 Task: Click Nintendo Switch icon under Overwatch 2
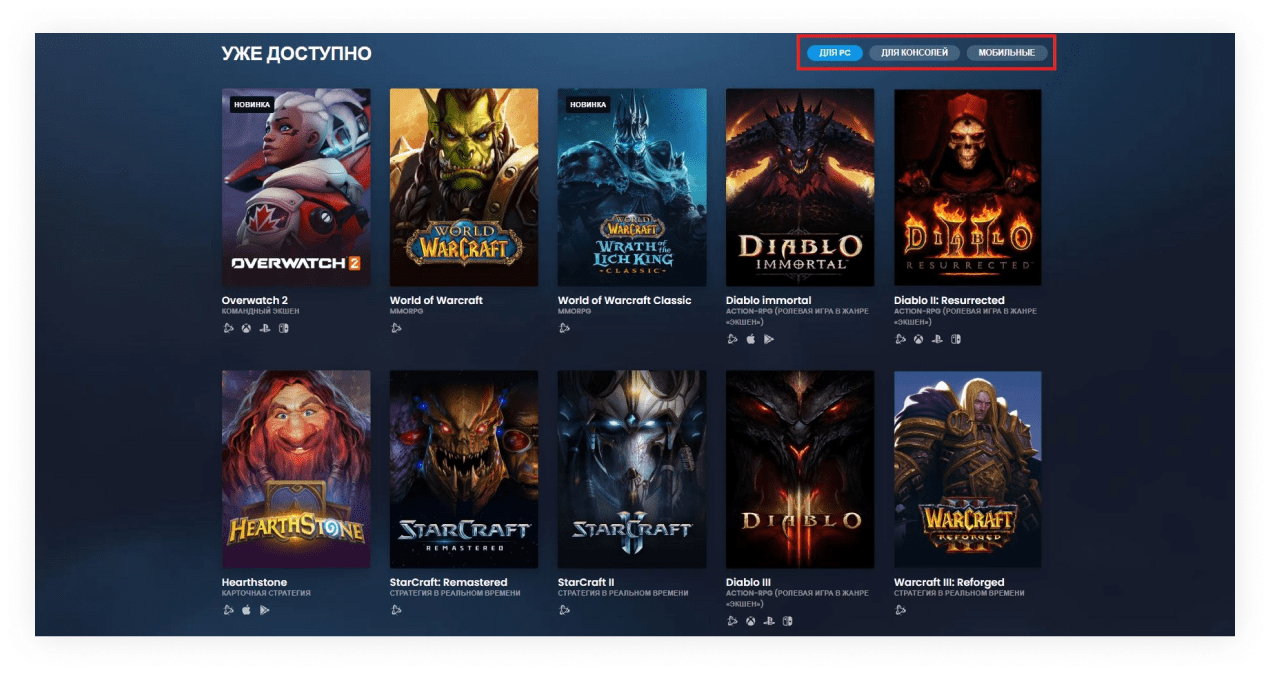coord(284,328)
